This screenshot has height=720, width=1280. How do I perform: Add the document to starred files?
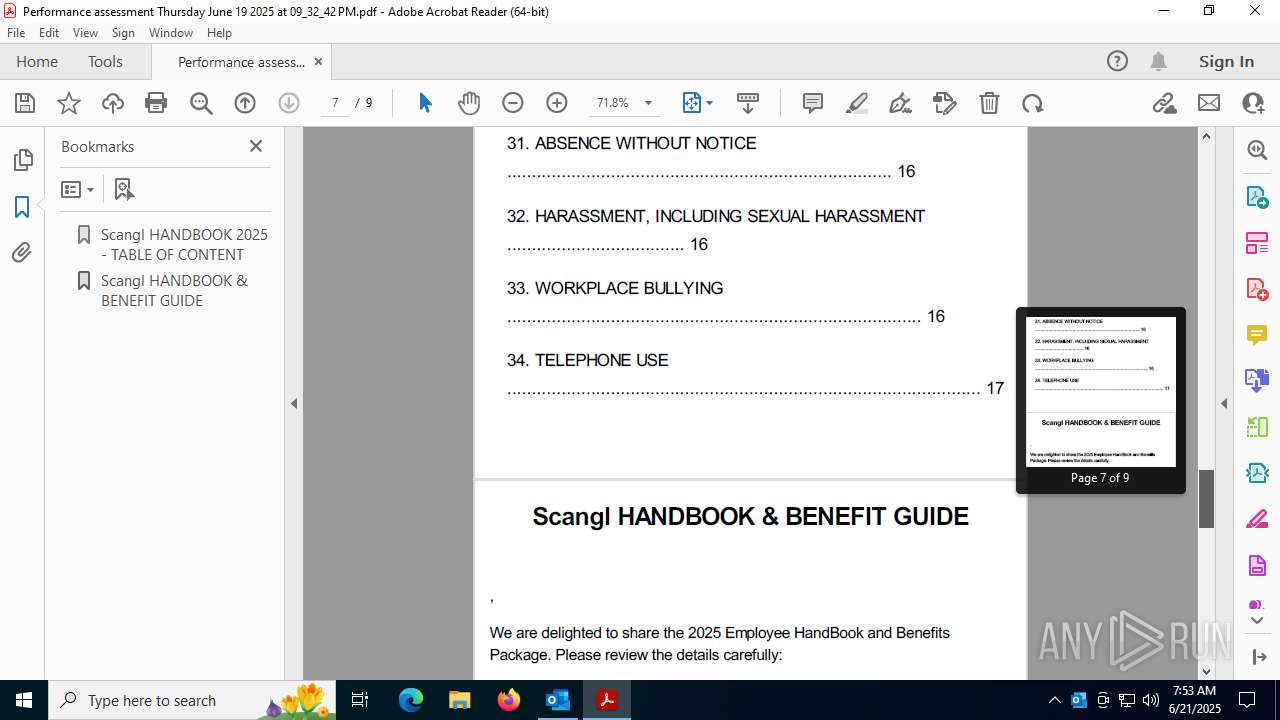[69, 103]
